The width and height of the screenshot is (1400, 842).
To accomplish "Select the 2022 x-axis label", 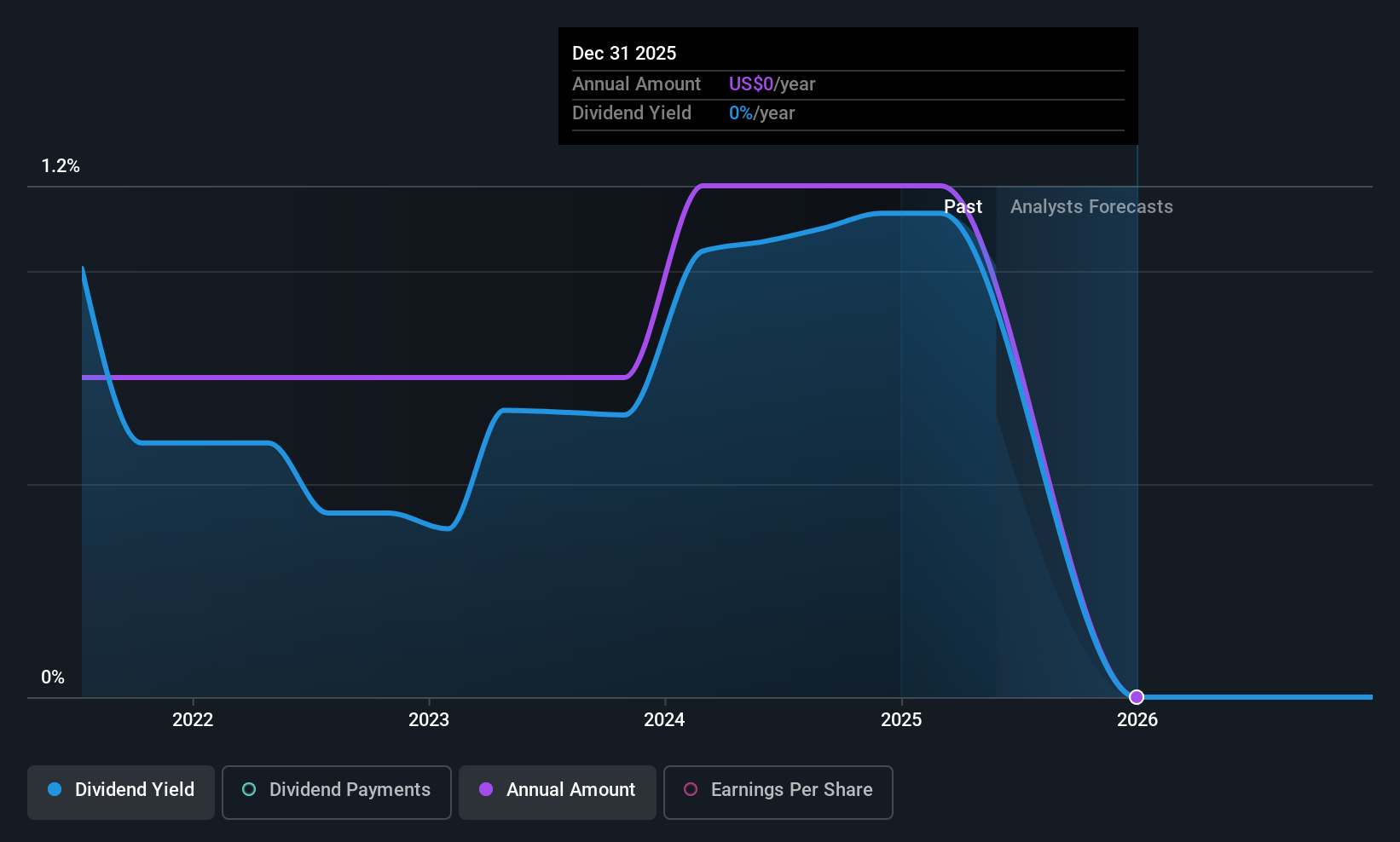I will coord(193,719).
